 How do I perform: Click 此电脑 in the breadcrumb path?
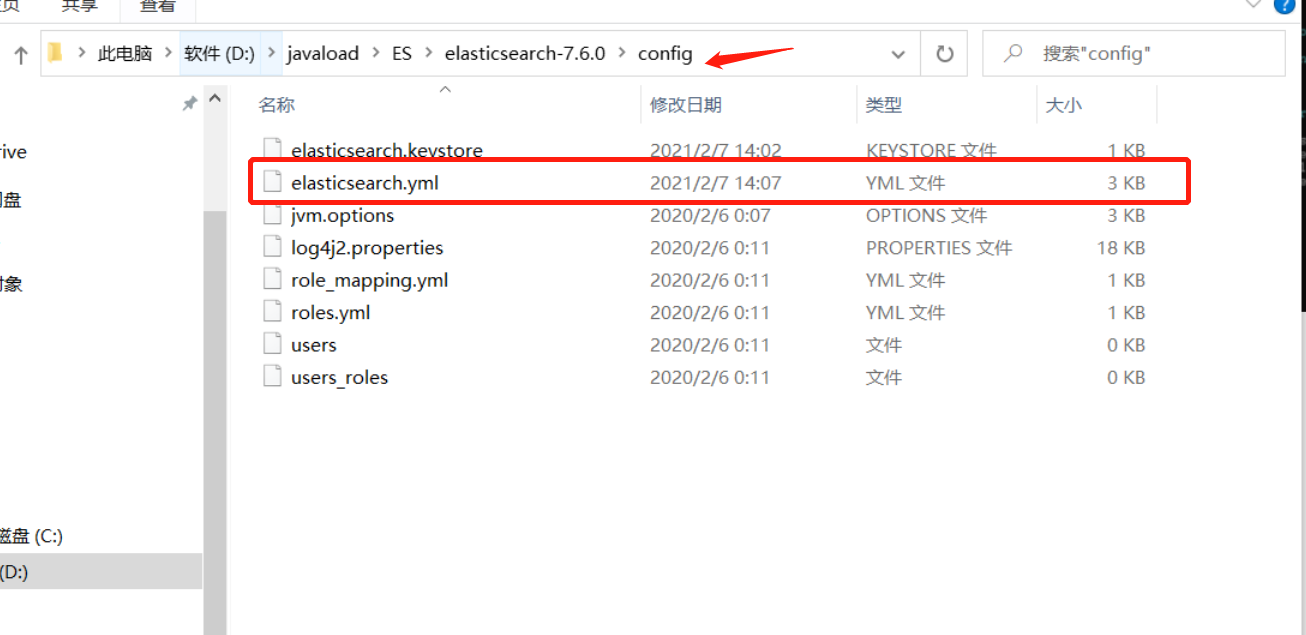125,54
